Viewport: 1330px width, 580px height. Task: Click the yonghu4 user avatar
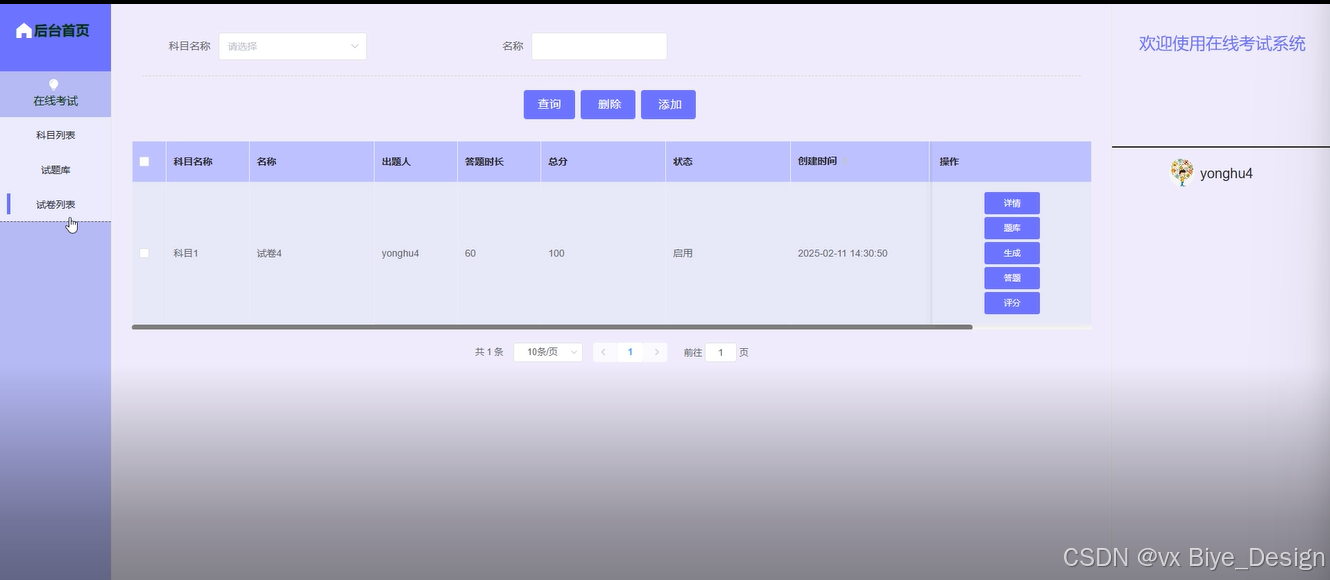(x=1181, y=172)
